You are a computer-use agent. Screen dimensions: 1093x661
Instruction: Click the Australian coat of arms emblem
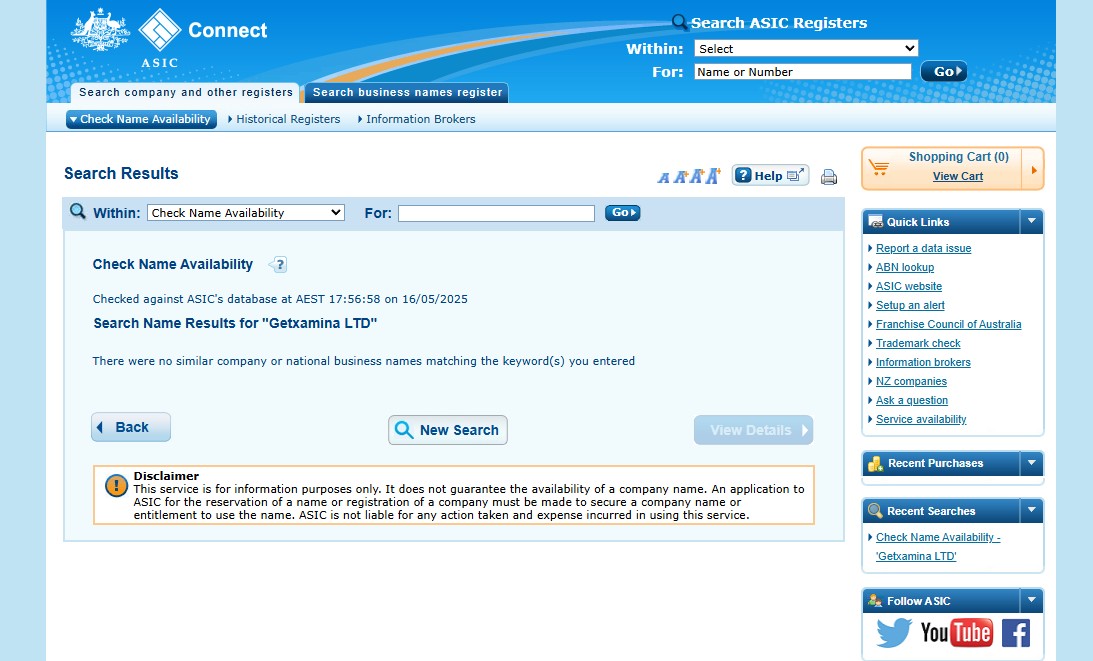click(101, 29)
